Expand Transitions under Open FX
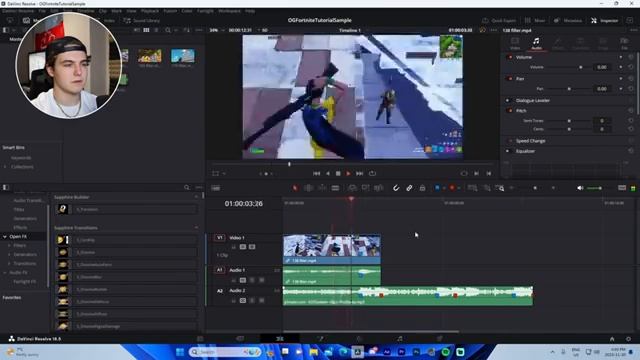The width and height of the screenshot is (640, 360). coord(9,263)
